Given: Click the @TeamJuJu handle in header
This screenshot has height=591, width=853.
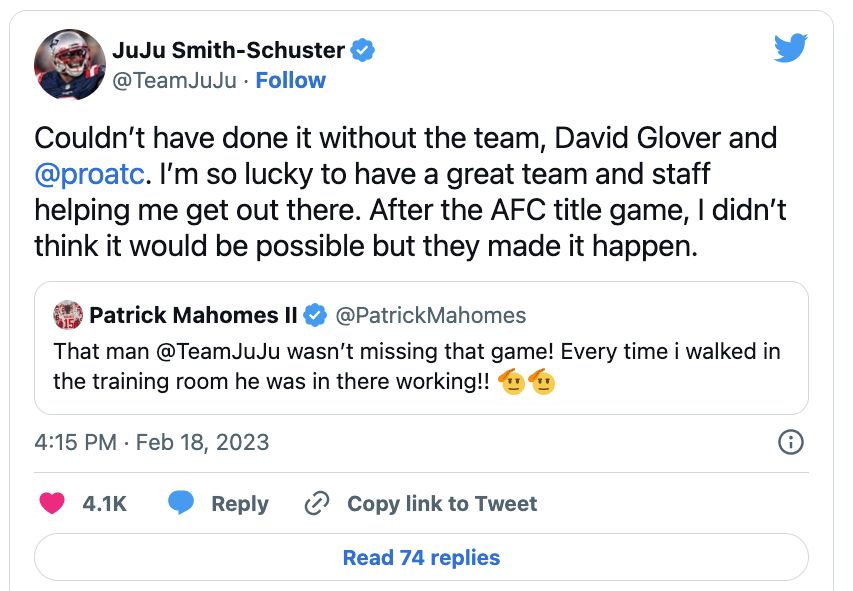Looking at the screenshot, I should point(174,80).
